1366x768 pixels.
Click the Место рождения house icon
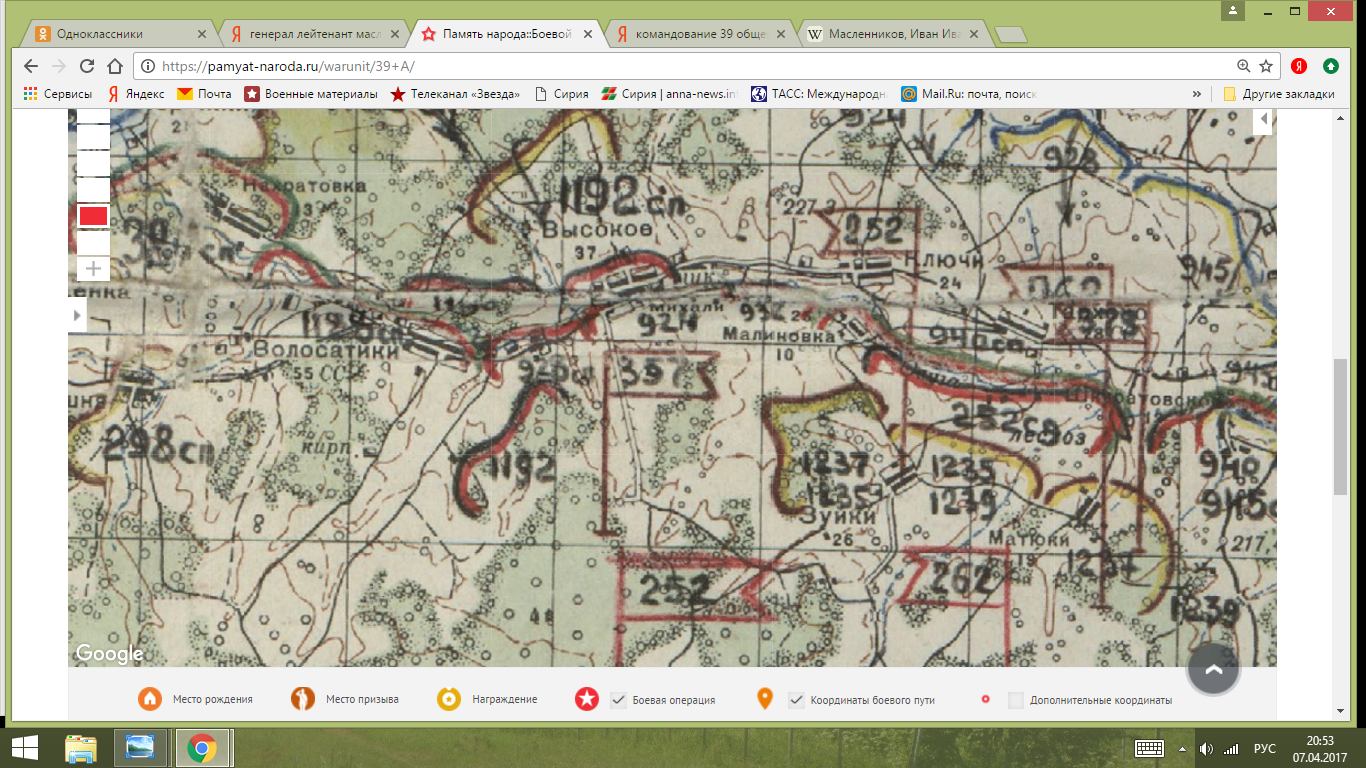(x=150, y=699)
